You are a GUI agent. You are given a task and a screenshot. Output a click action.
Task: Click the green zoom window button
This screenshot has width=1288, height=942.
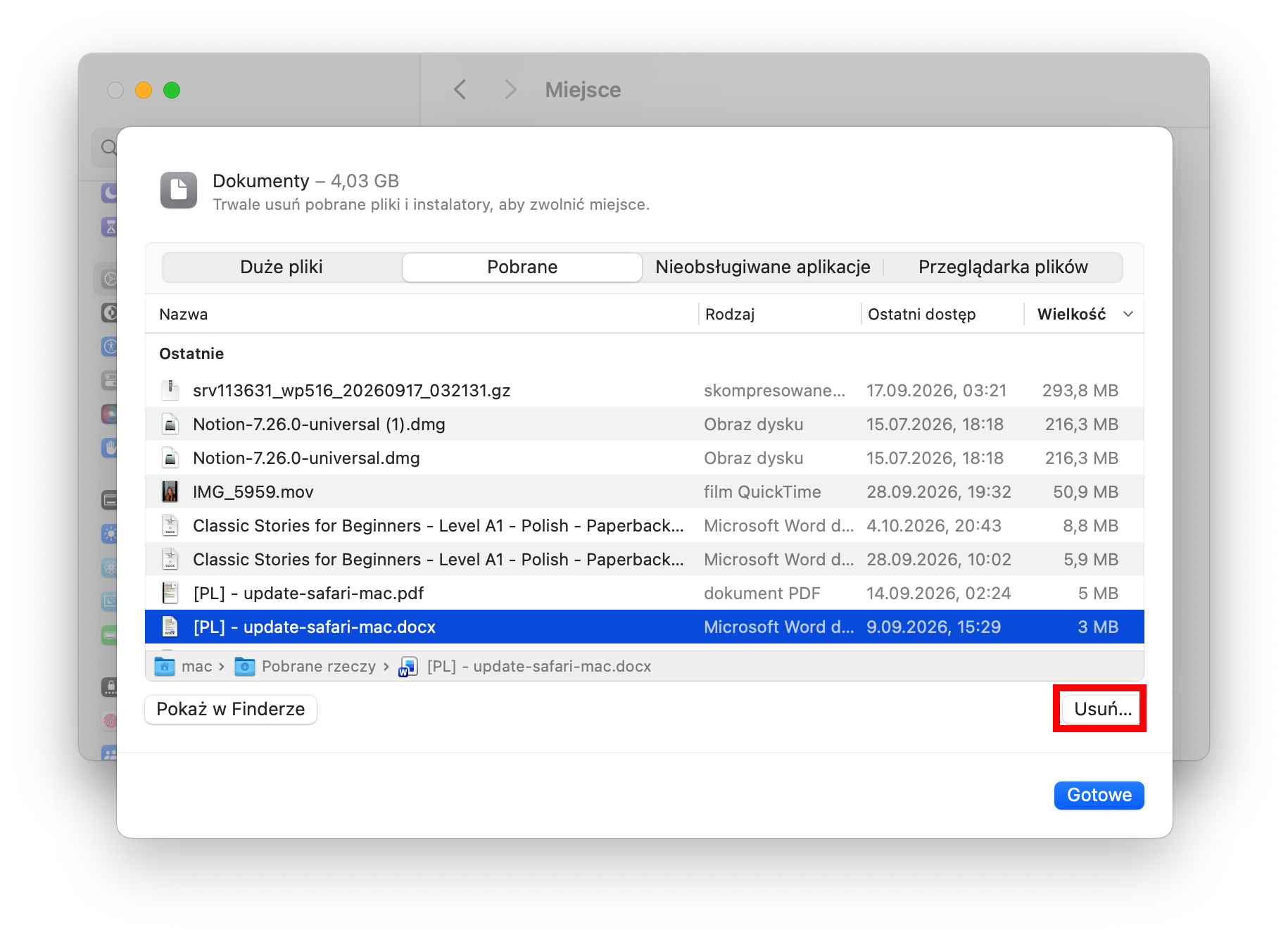click(x=172, y=90)
